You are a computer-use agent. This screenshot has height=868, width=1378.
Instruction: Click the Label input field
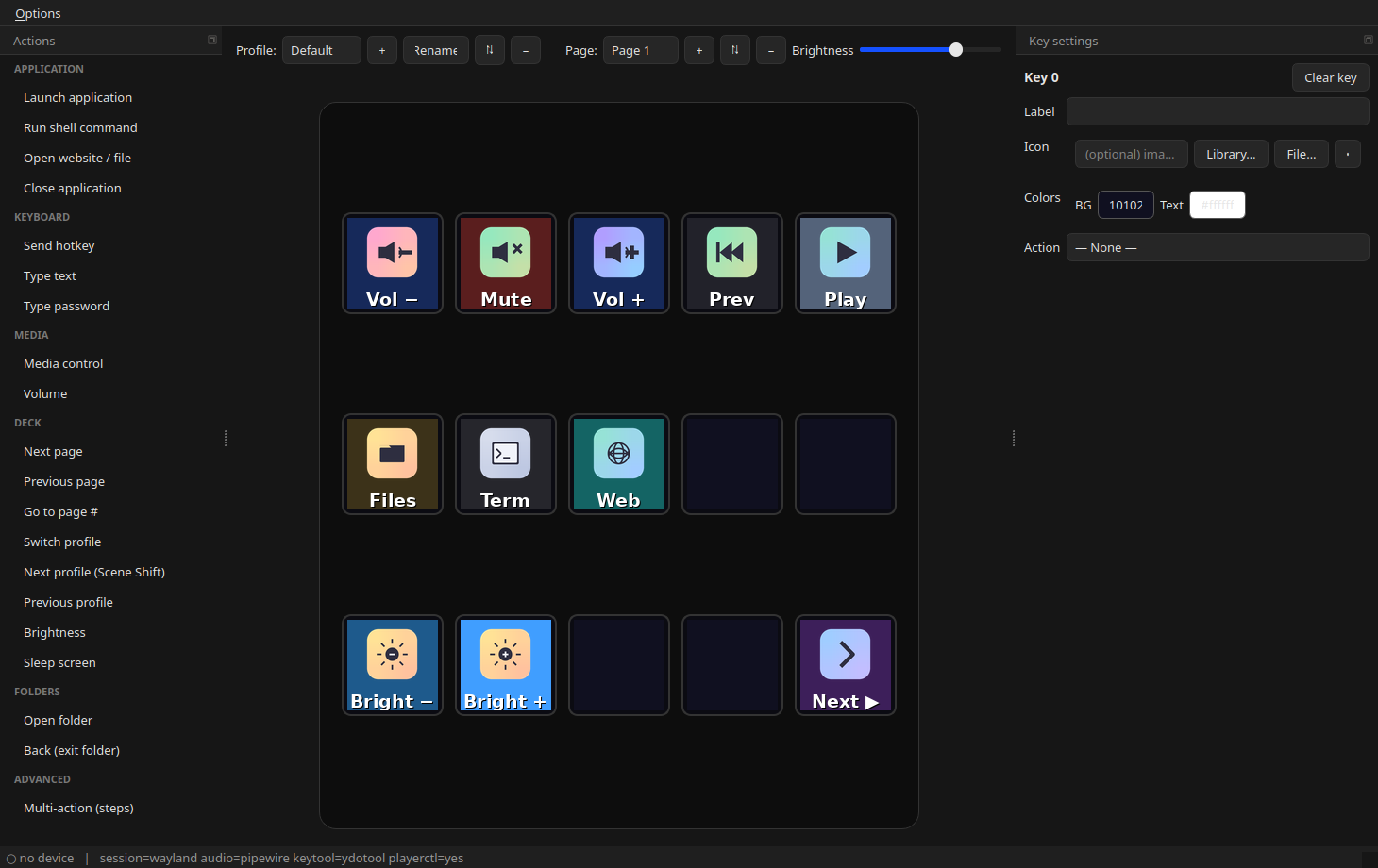[x=1218, y=111]
